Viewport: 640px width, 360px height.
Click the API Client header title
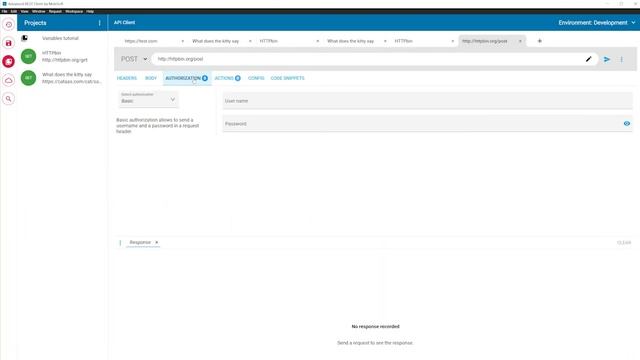(x=124, y=22)
